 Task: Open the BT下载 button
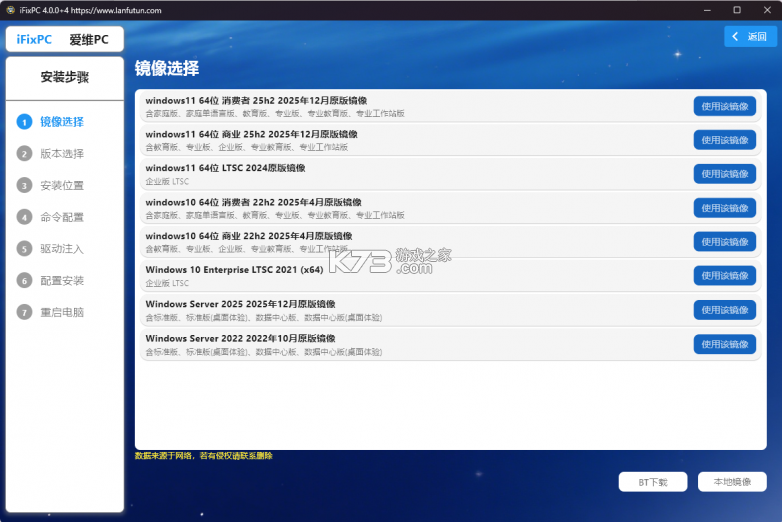653,482
